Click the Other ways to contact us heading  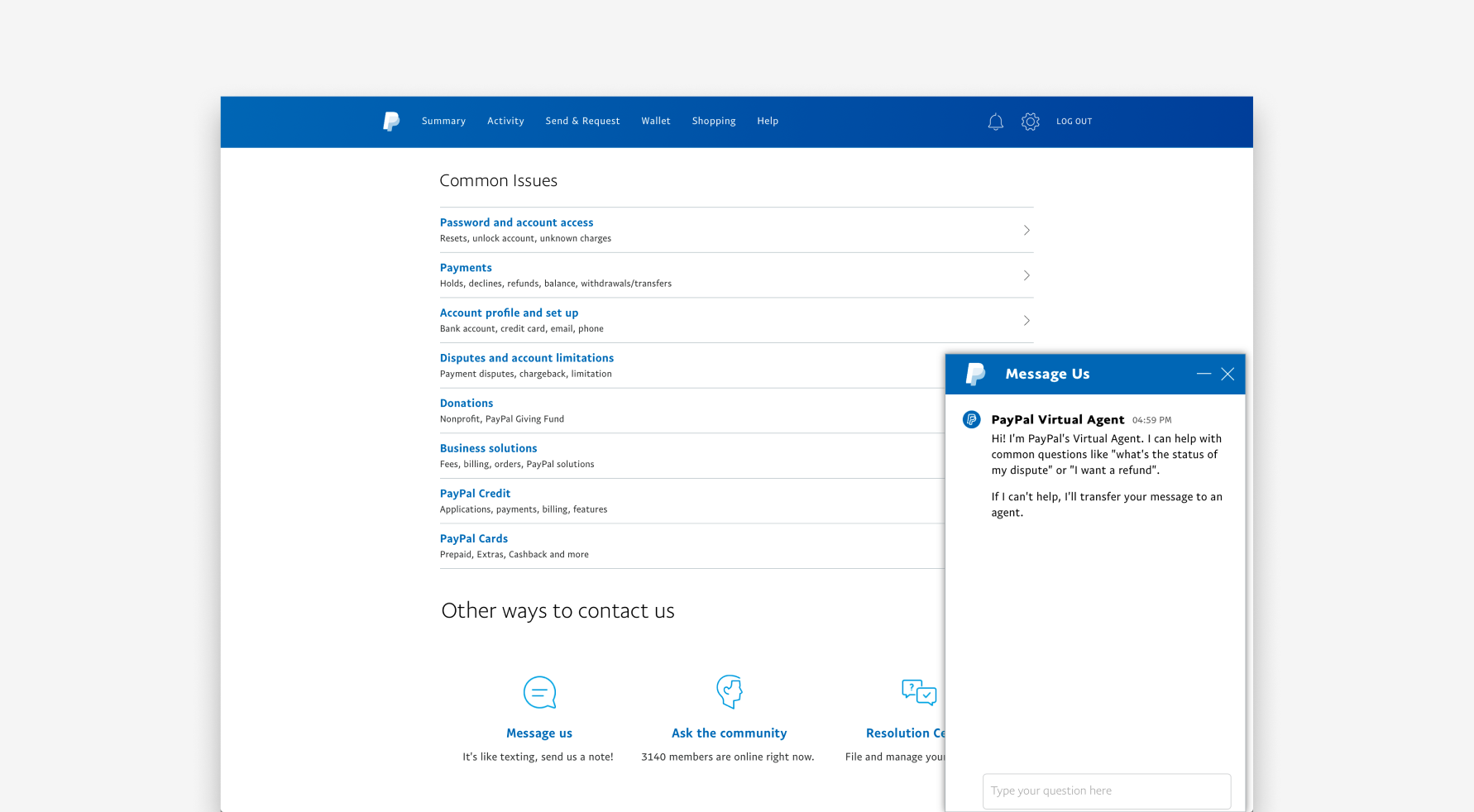pos(558,611)
